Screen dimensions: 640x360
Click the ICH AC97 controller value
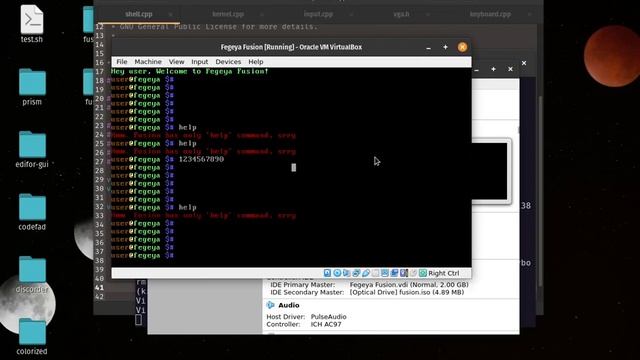tap(326, 324)
